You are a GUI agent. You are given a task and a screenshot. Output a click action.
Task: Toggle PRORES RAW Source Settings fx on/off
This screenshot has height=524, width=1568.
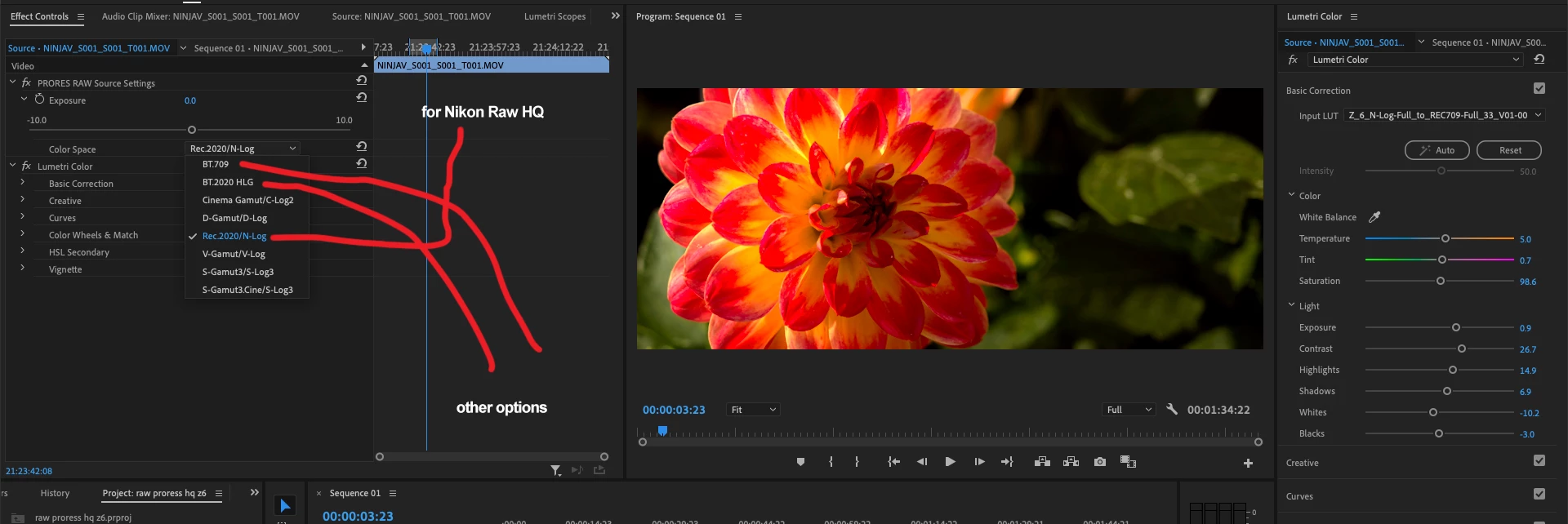click(x=26, y=83)
